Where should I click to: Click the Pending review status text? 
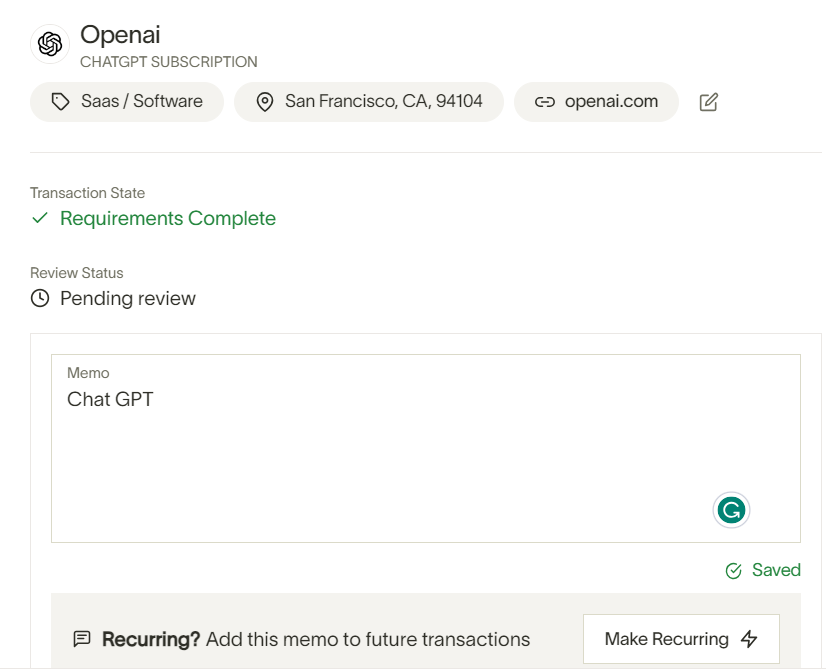tap(128, 299)
